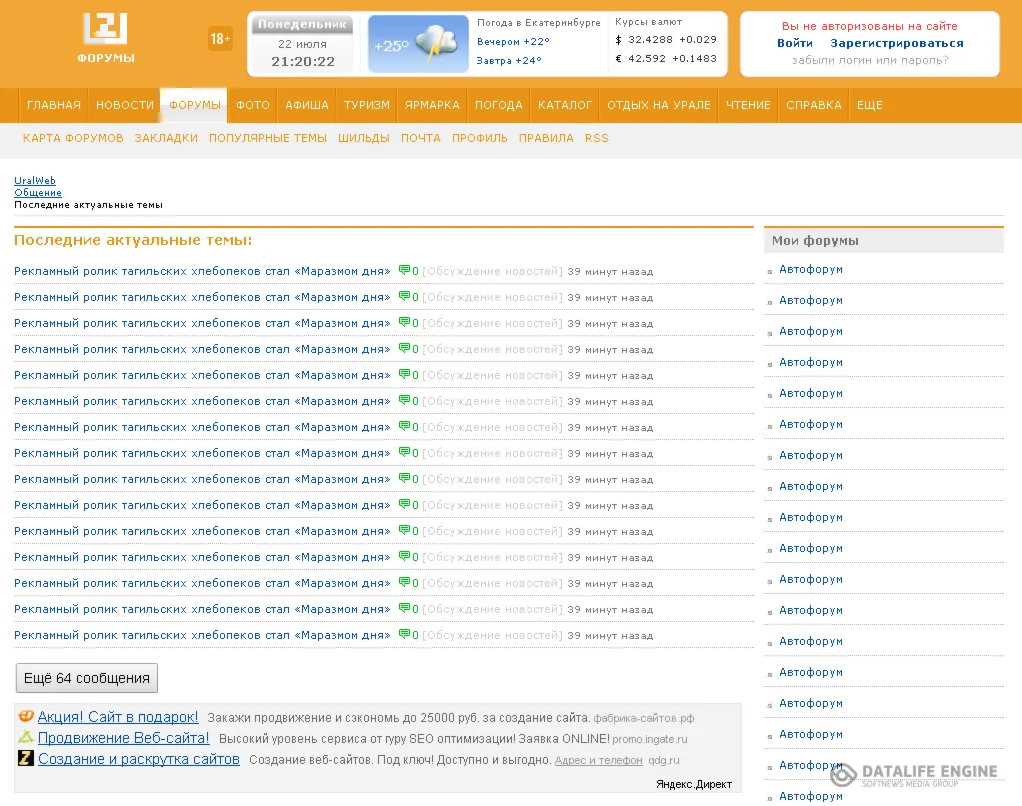
Task: Click the thunderstorm weather icon
Action: pyautogui.click(x=436, y=44)
